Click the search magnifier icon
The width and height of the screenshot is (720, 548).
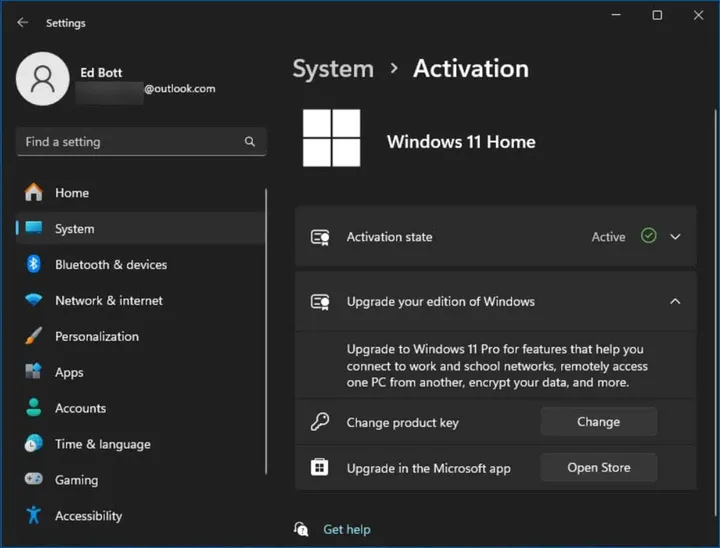tap(250, 142)
